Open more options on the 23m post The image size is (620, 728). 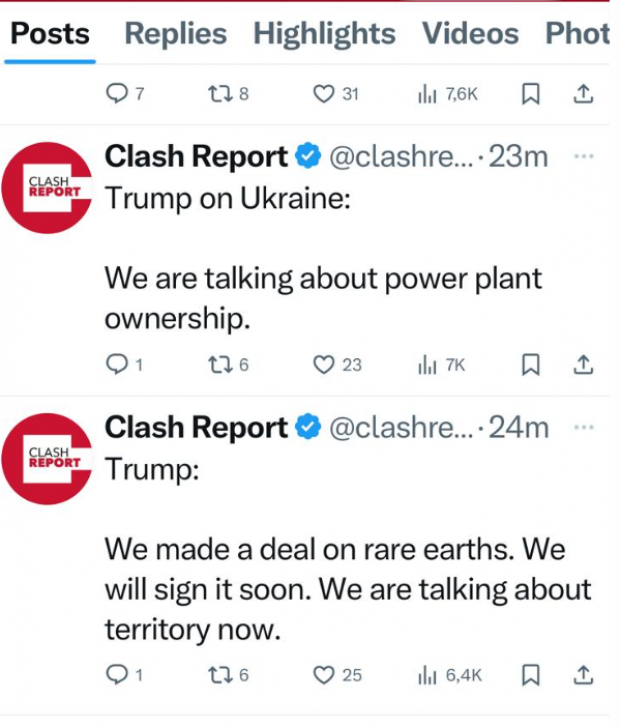(584, 157)
